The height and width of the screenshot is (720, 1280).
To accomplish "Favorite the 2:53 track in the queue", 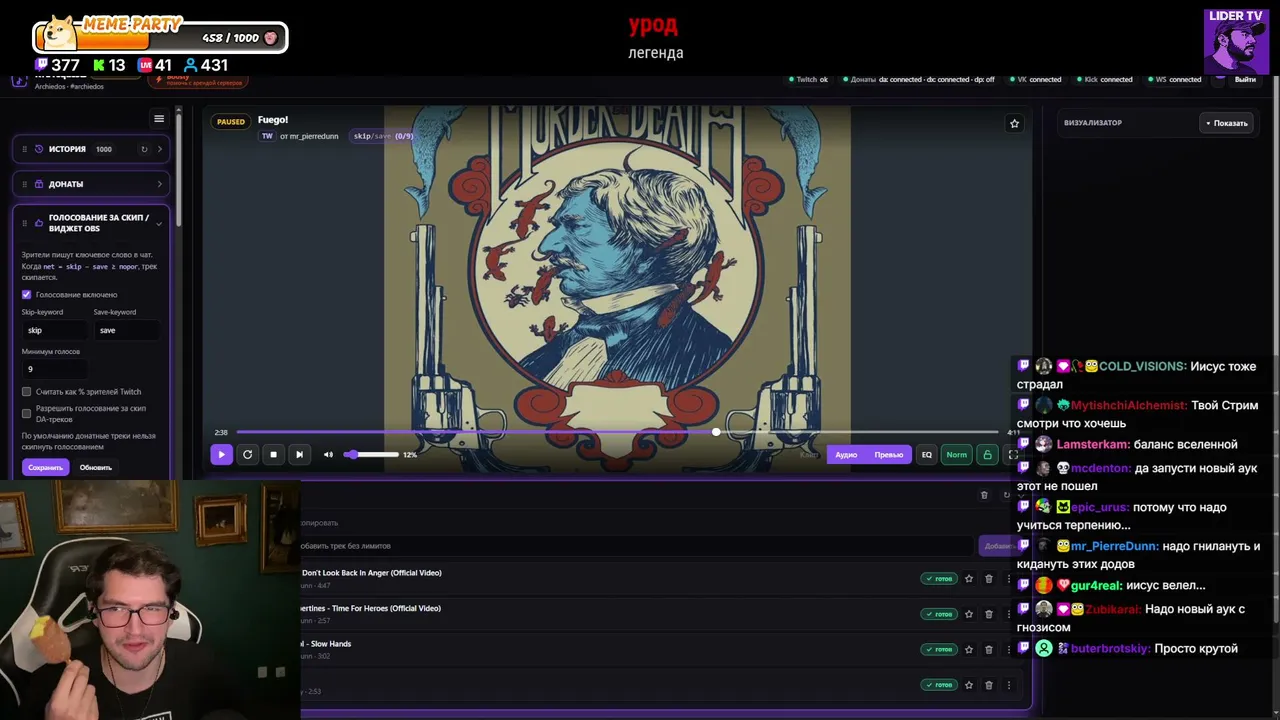I will coord(968,685).
